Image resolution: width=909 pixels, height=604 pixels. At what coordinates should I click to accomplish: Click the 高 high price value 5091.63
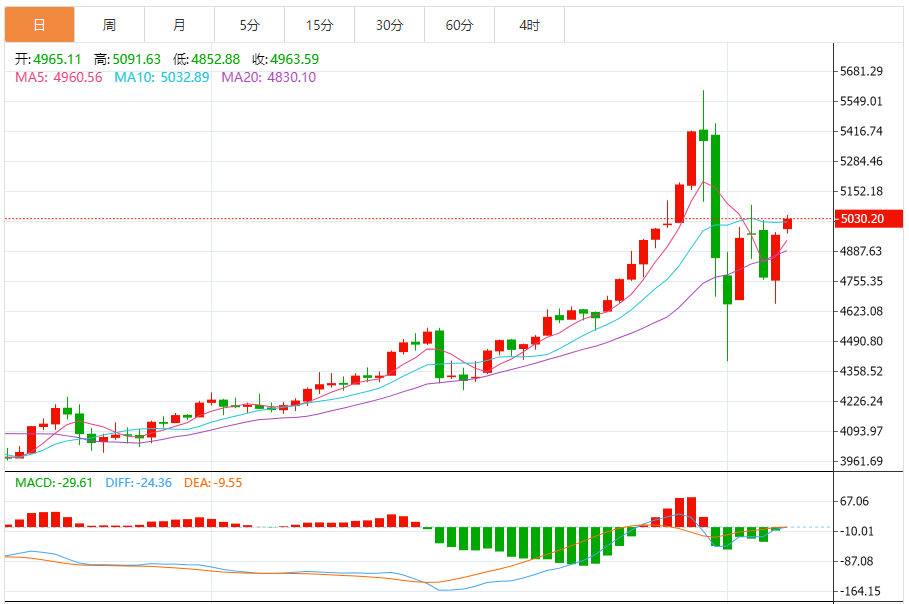[x=136, y=59]
